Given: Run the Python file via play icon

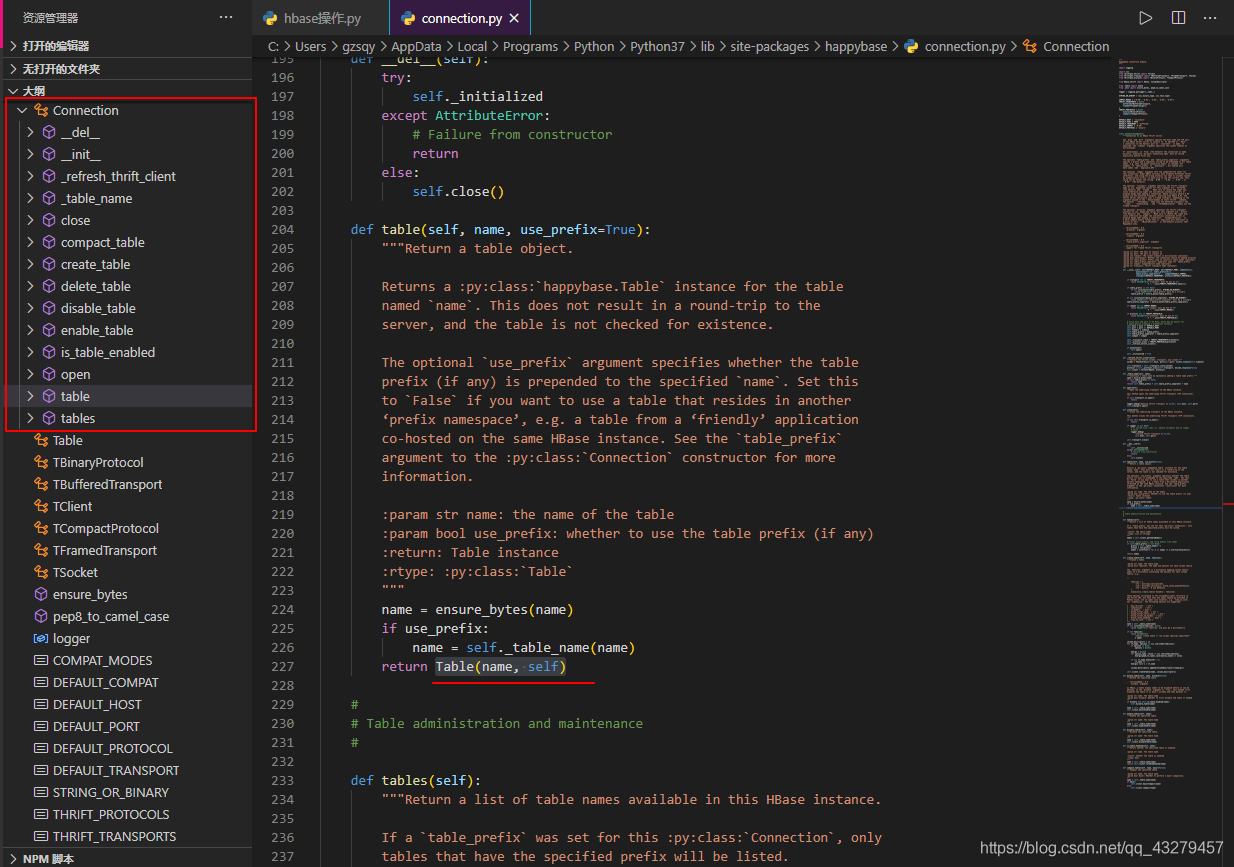Looking at the screenshot, I should pyautogui.click(x=1144, y=17).
